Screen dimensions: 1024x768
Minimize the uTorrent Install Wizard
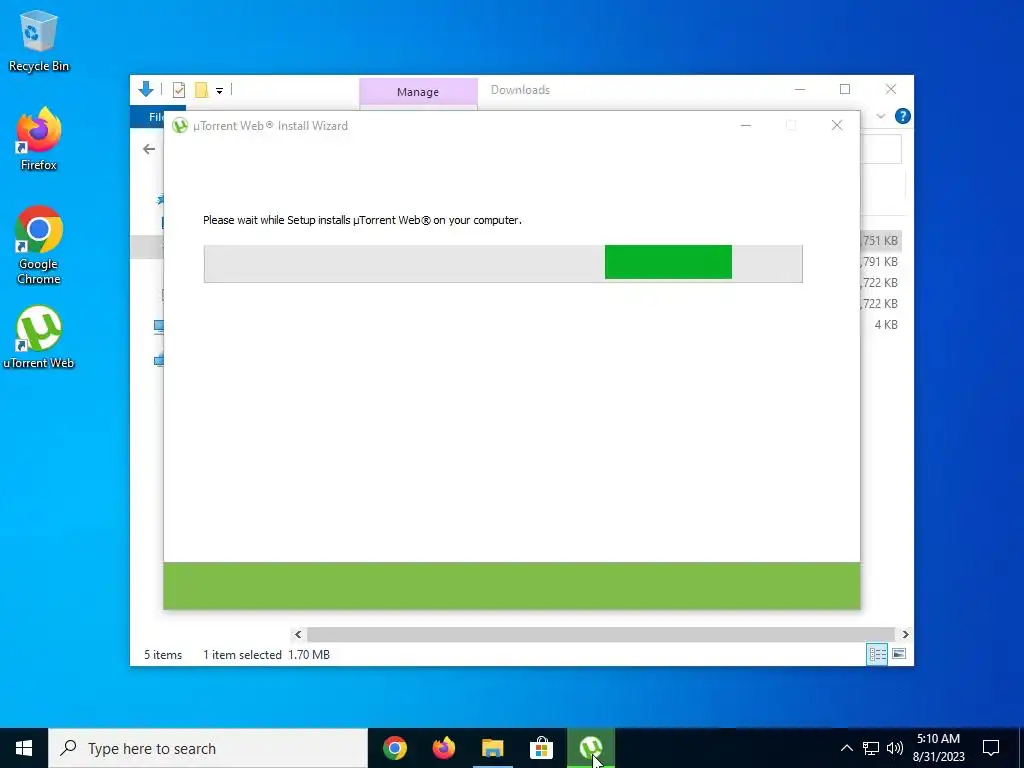point(746,125)
